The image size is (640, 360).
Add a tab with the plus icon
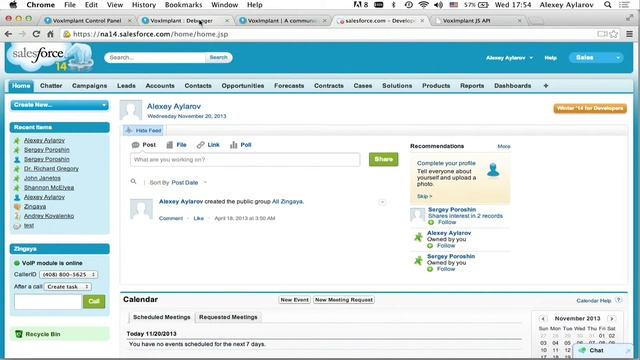click(x=546, y=86)
